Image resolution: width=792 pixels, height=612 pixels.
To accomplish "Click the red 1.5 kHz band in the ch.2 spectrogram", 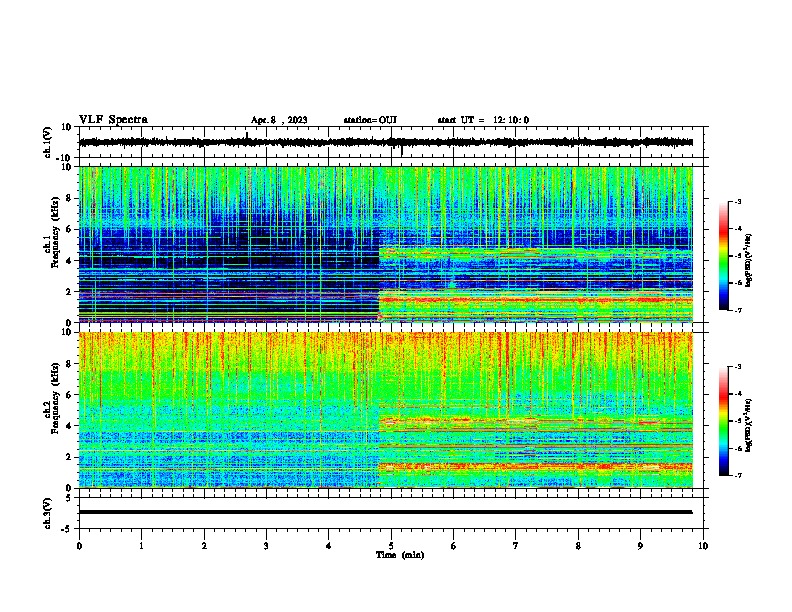I will pos(535,466).
